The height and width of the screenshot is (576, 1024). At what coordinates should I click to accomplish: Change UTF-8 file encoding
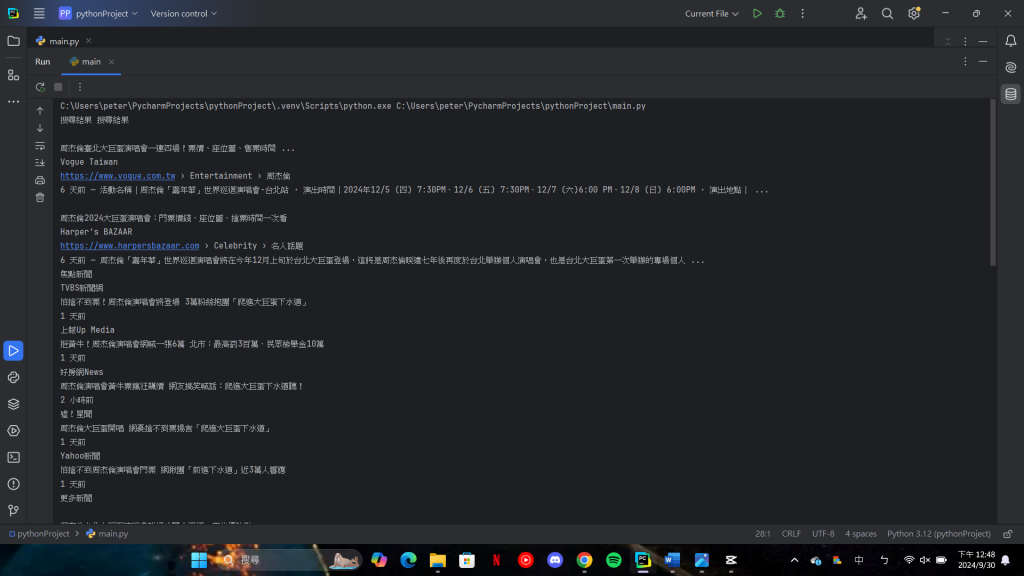tap(823, 534)
